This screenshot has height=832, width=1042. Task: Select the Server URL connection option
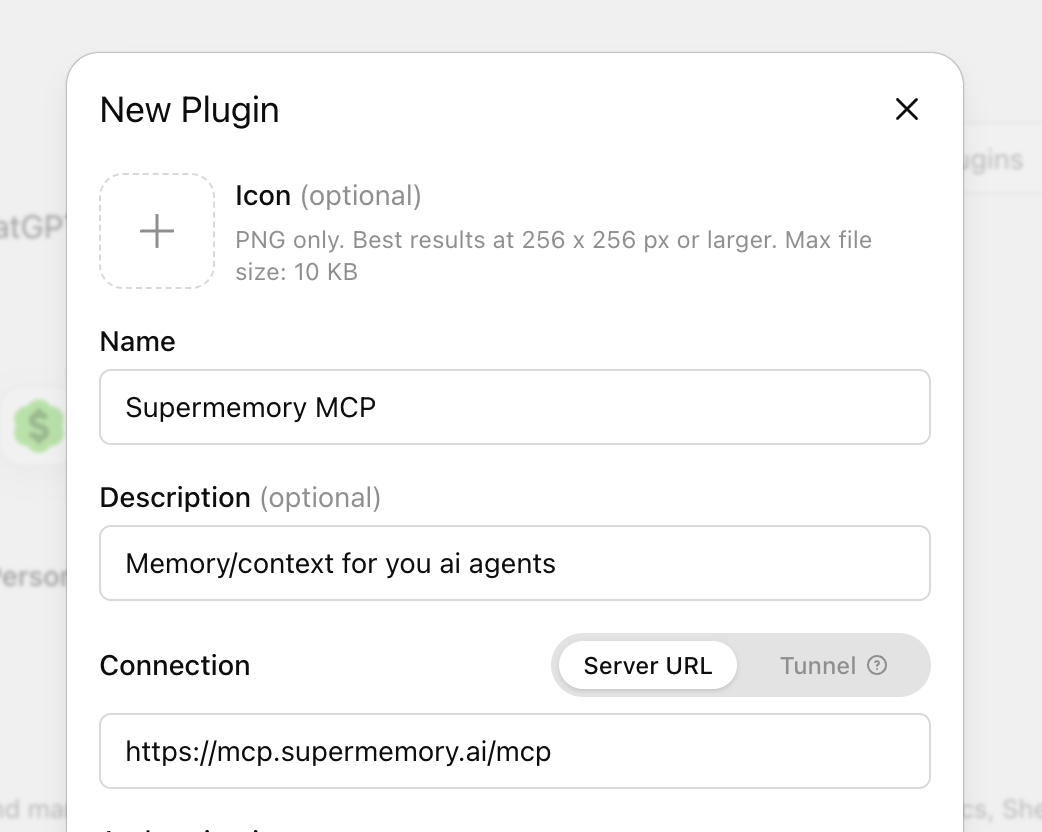click(x=648, y=665)
